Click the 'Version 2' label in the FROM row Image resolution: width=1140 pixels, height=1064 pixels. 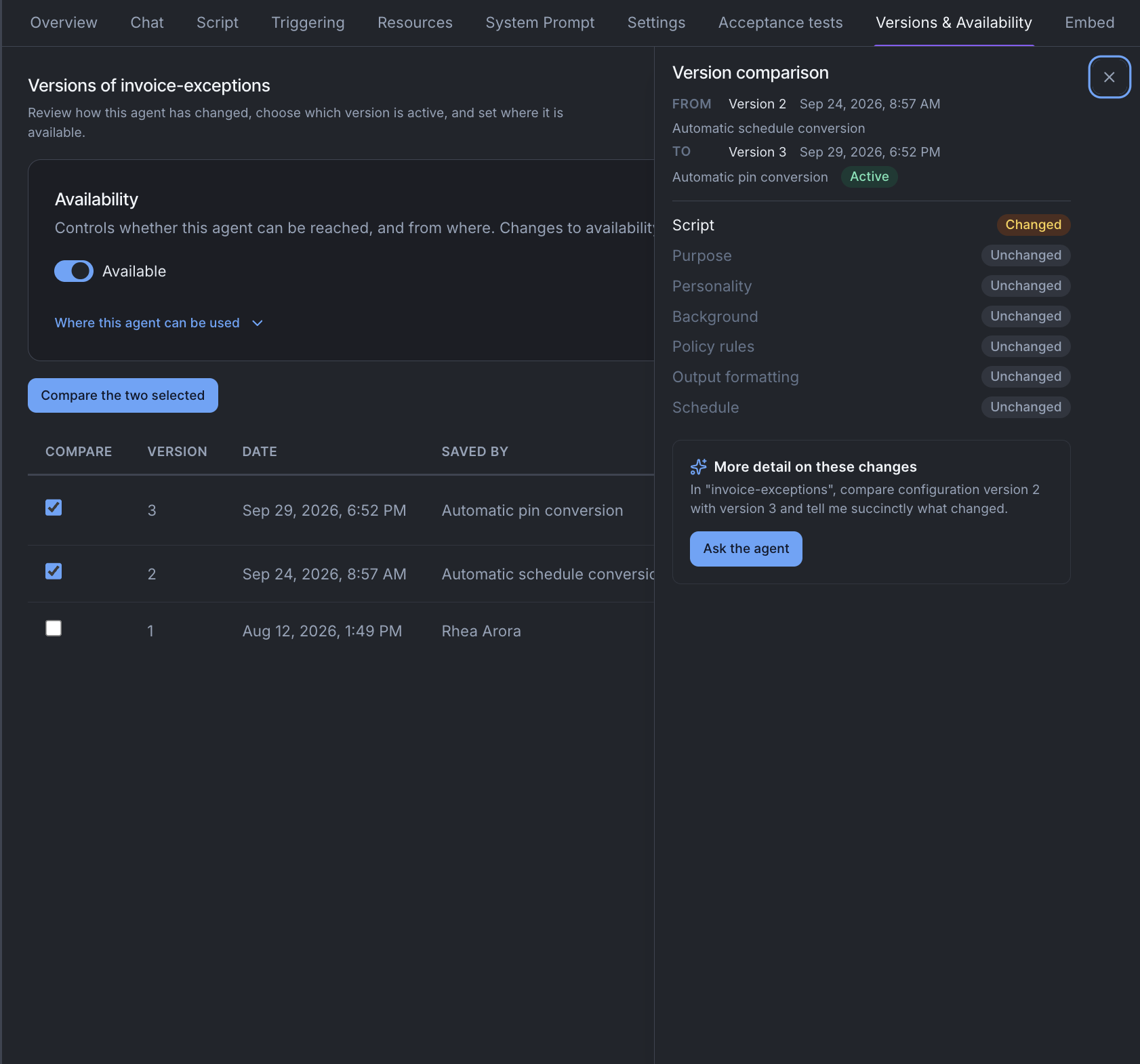[x=757, y=104]
